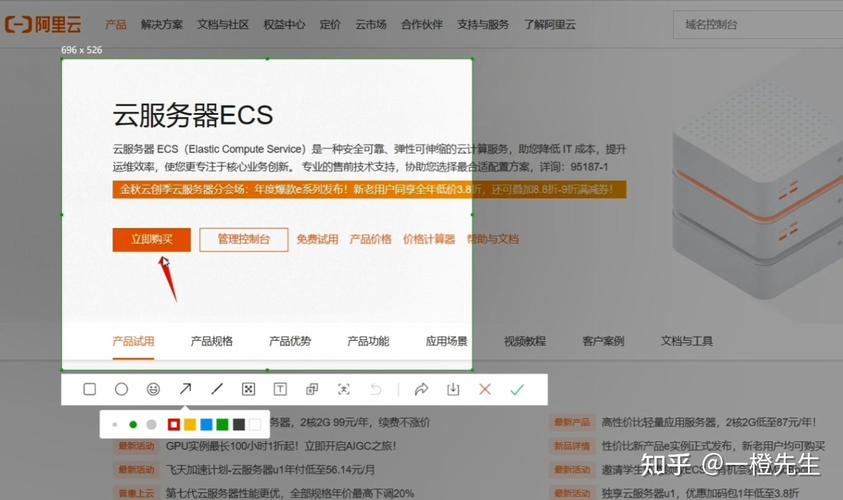Click the 阿里云 logo
843x500 pixels.
(43, 24)
